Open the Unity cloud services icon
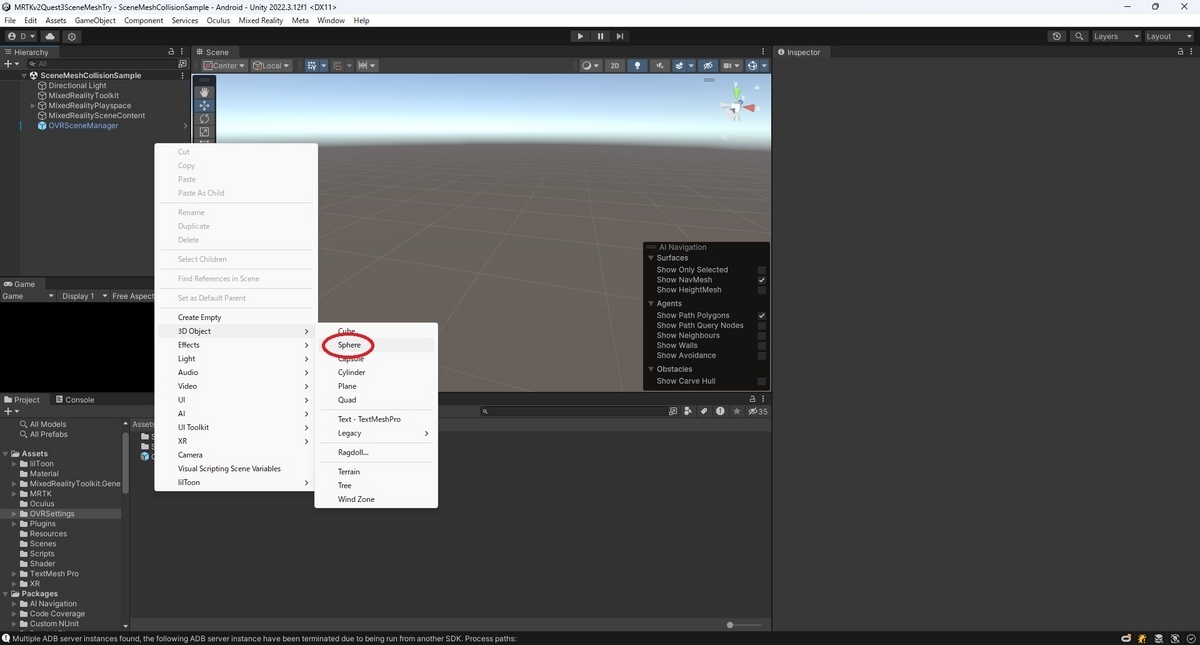 click(x=50, y=36)
